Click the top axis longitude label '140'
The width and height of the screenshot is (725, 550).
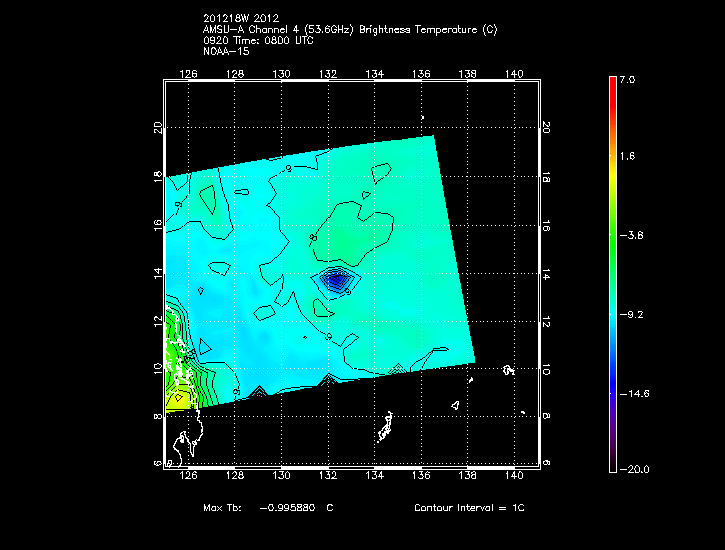pos(514,74)
